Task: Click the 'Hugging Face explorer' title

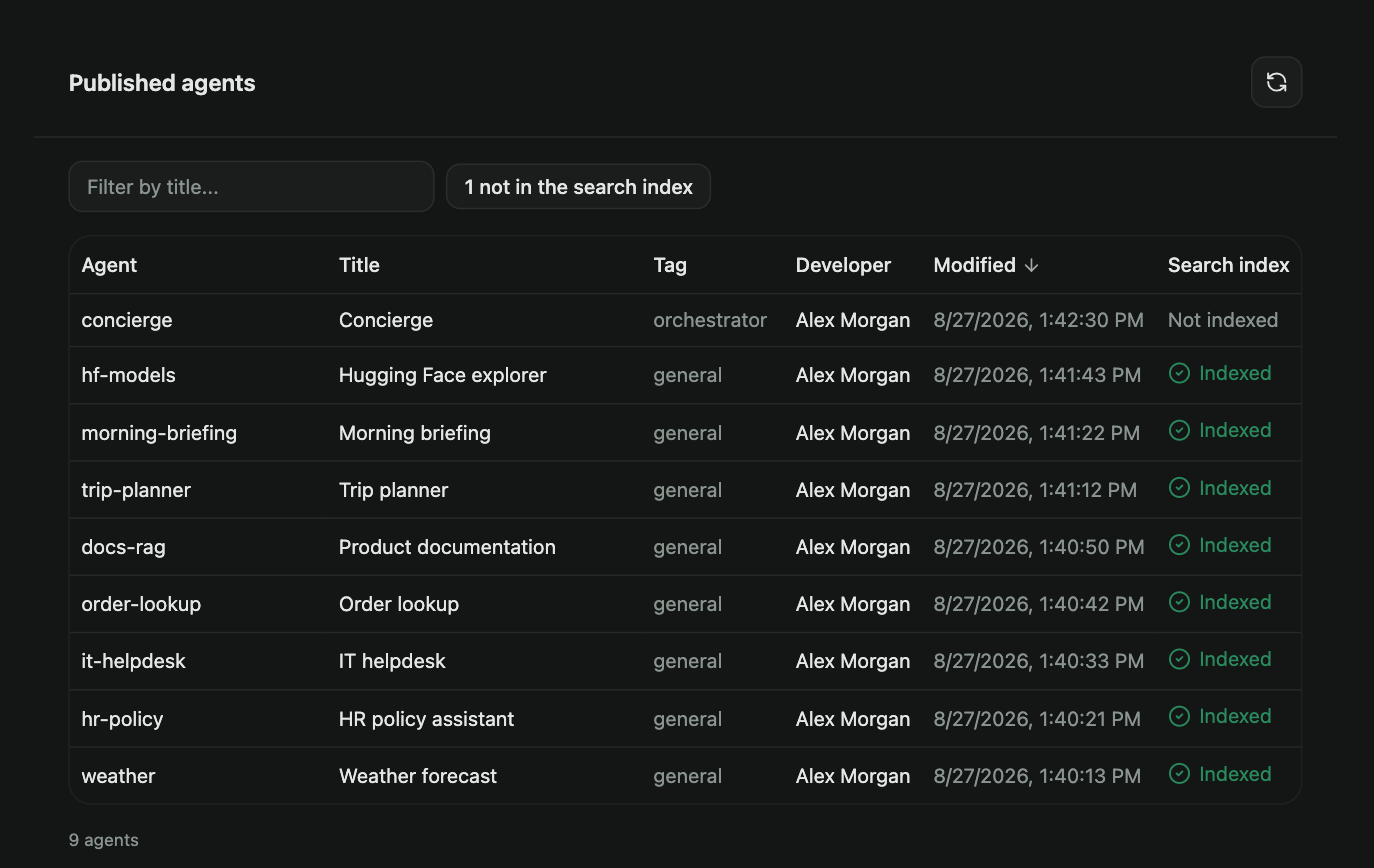Action: [443, 375]
